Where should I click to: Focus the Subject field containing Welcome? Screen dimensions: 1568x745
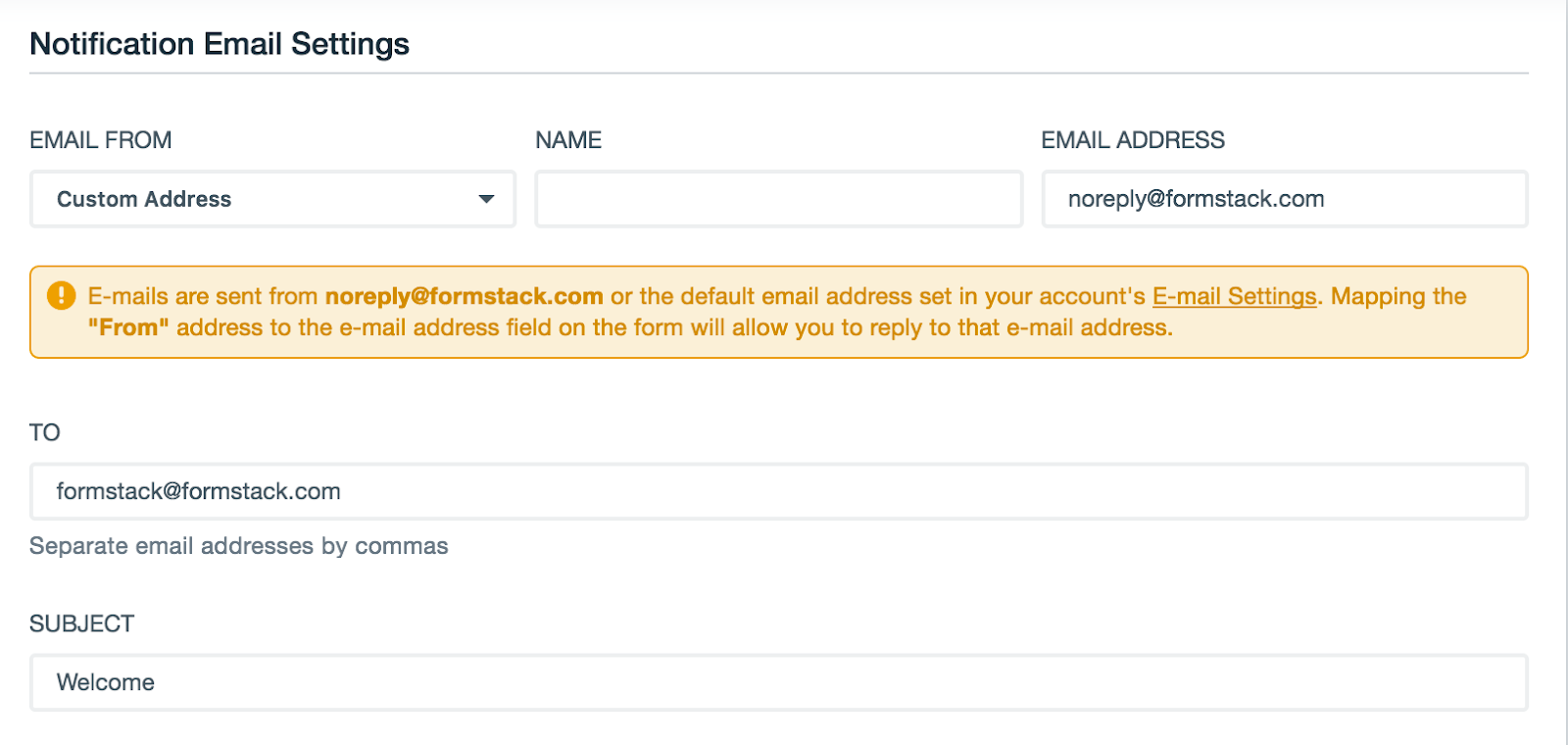[778, 682]
